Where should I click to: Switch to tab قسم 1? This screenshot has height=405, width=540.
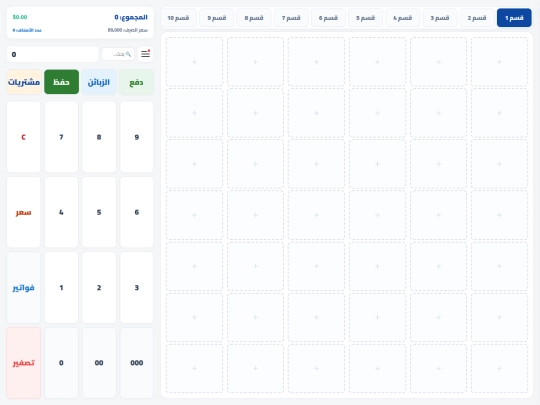click(x=514, y=18)
